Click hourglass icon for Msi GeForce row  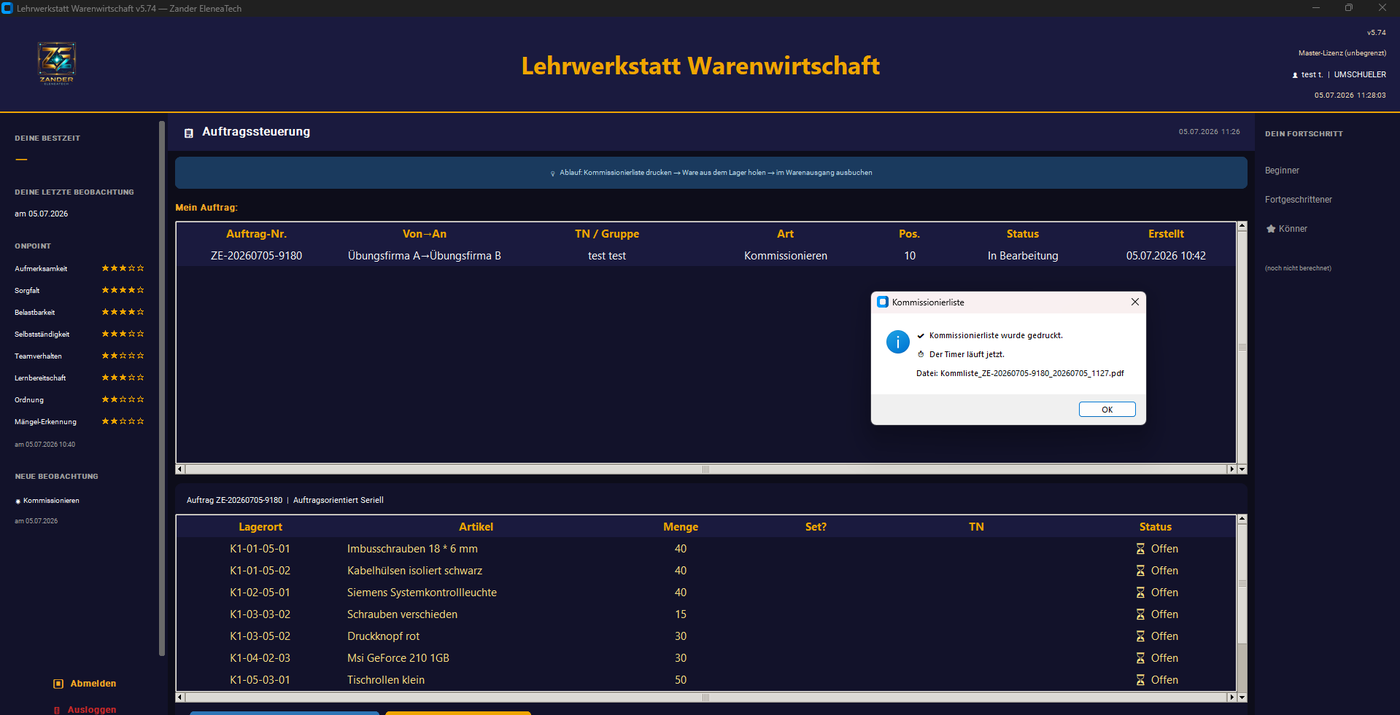pos(1140,658)
